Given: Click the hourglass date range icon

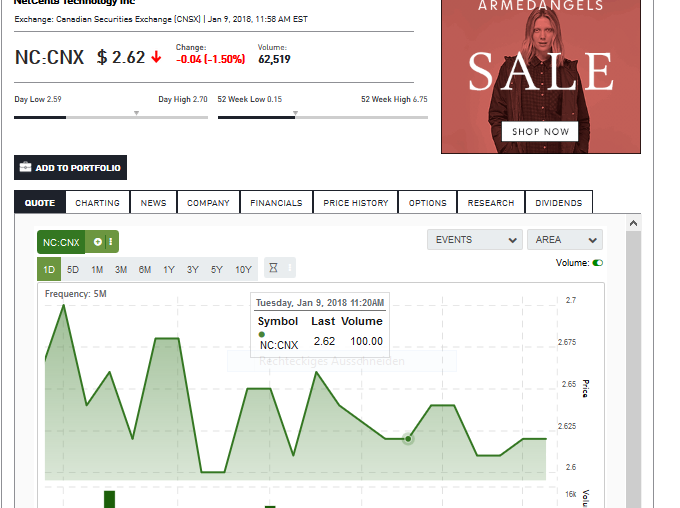Looking at the screenshot, I should [273, 268].
